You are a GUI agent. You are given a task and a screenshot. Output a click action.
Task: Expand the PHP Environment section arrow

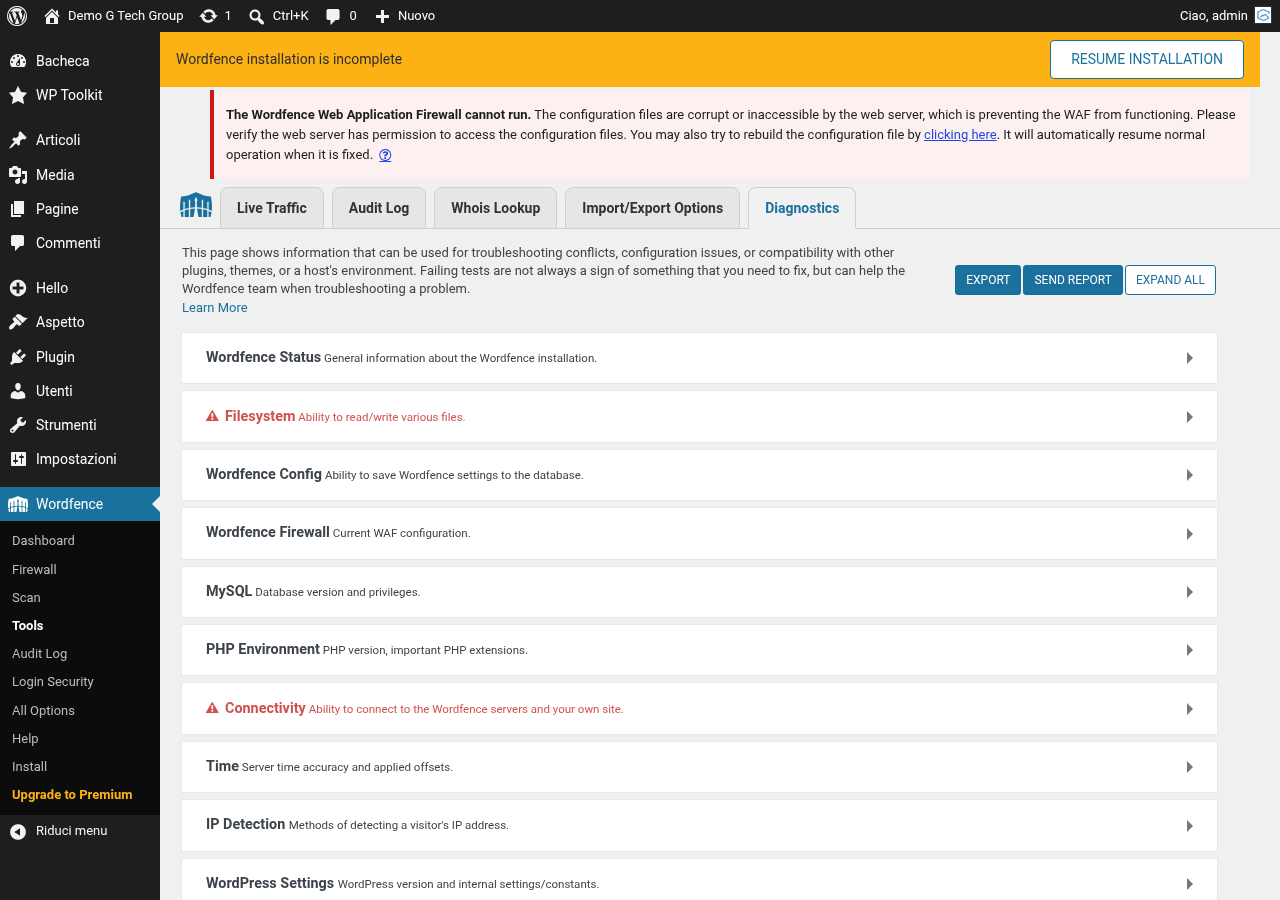pyautogui.click(x=1189, y=650)
